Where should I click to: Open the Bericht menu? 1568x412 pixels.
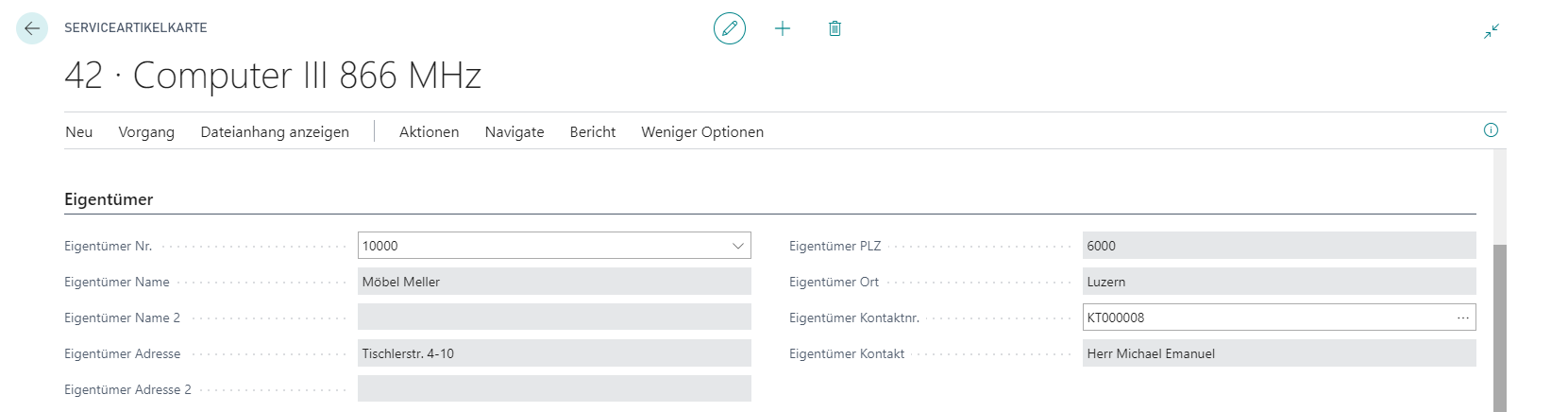pyautogui.click(x=593, y=132)
